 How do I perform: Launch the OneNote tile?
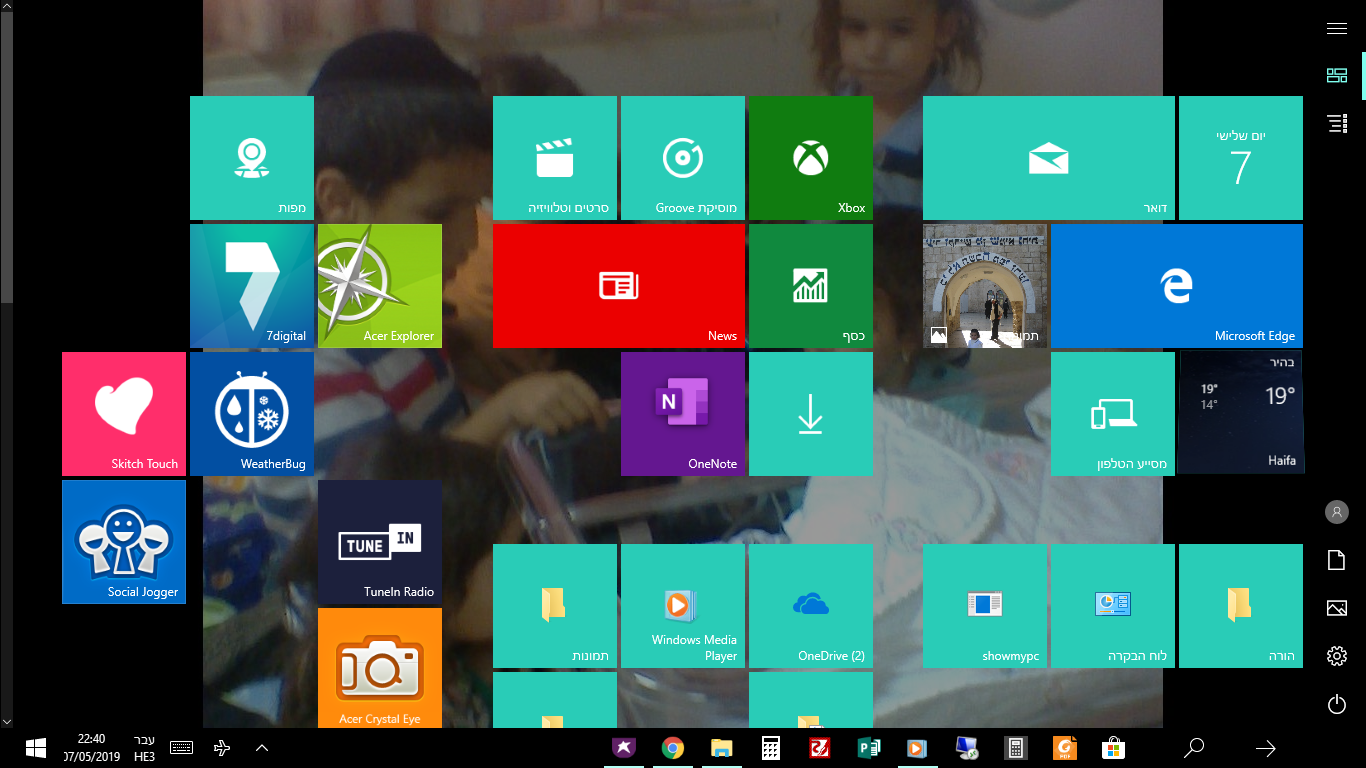(683, 414)
